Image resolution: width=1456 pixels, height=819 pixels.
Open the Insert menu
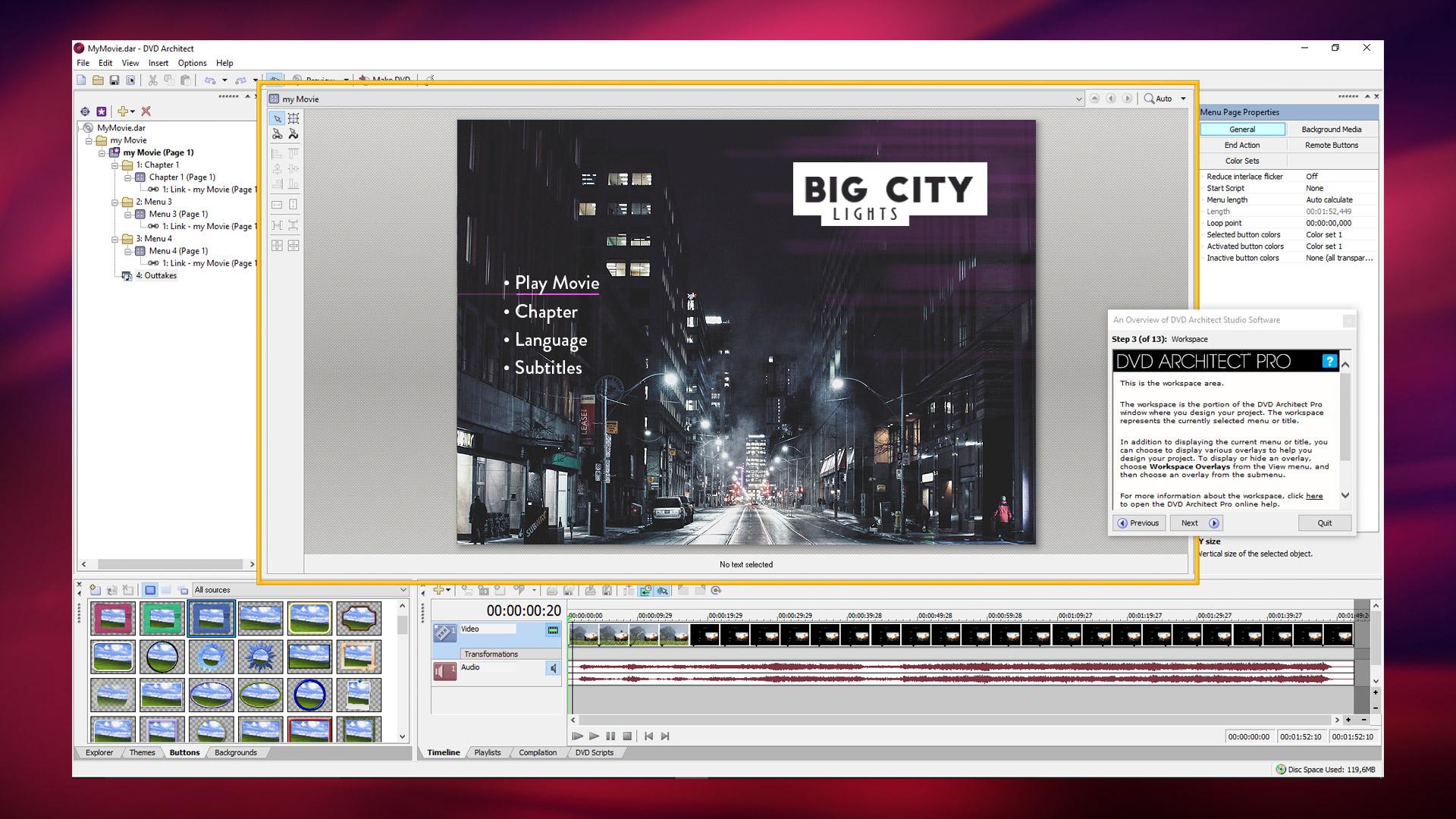coord(158,63)
